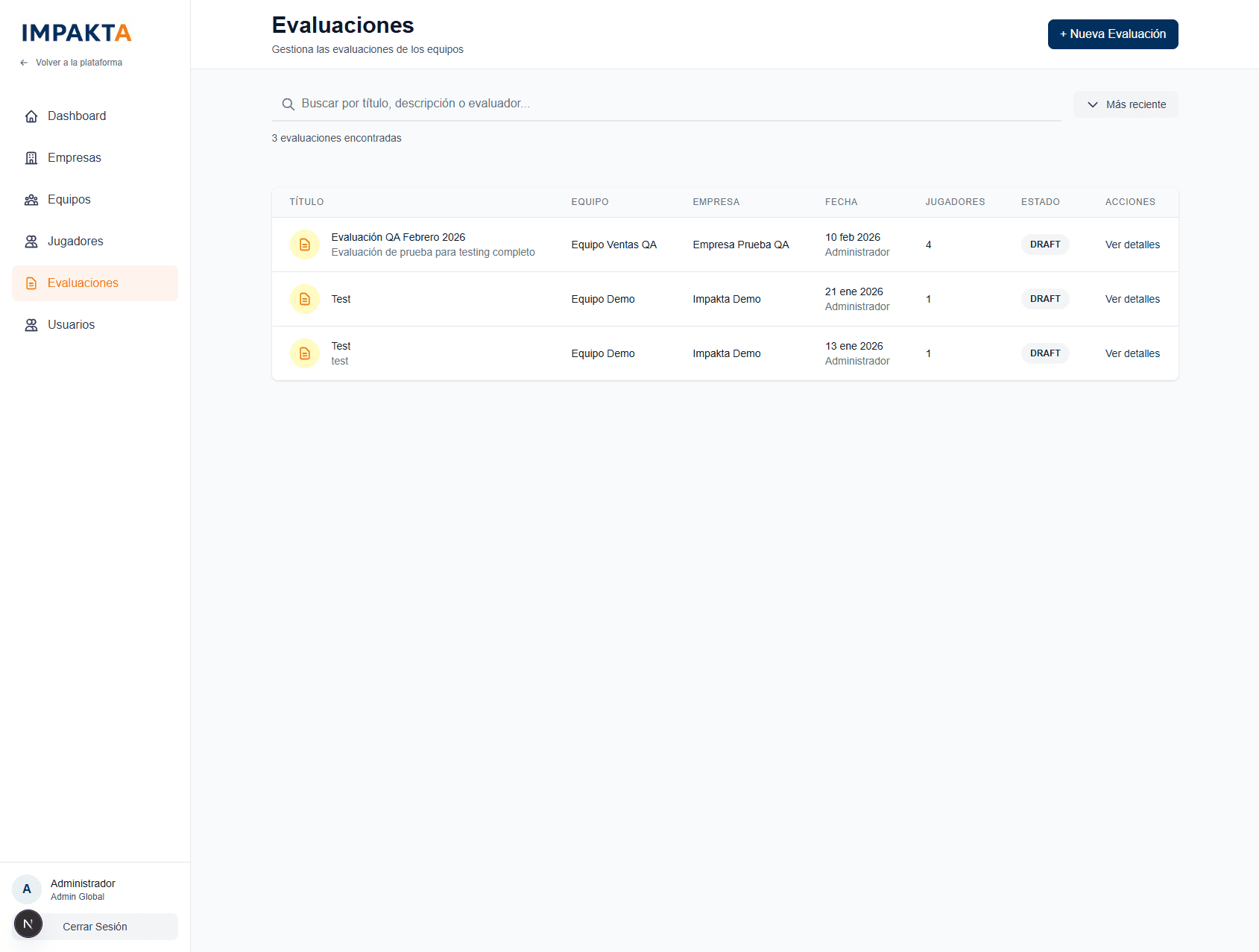Click the DRAFT badge on the first row
Screen dimensions: 1259x952
click(1044, 245)
